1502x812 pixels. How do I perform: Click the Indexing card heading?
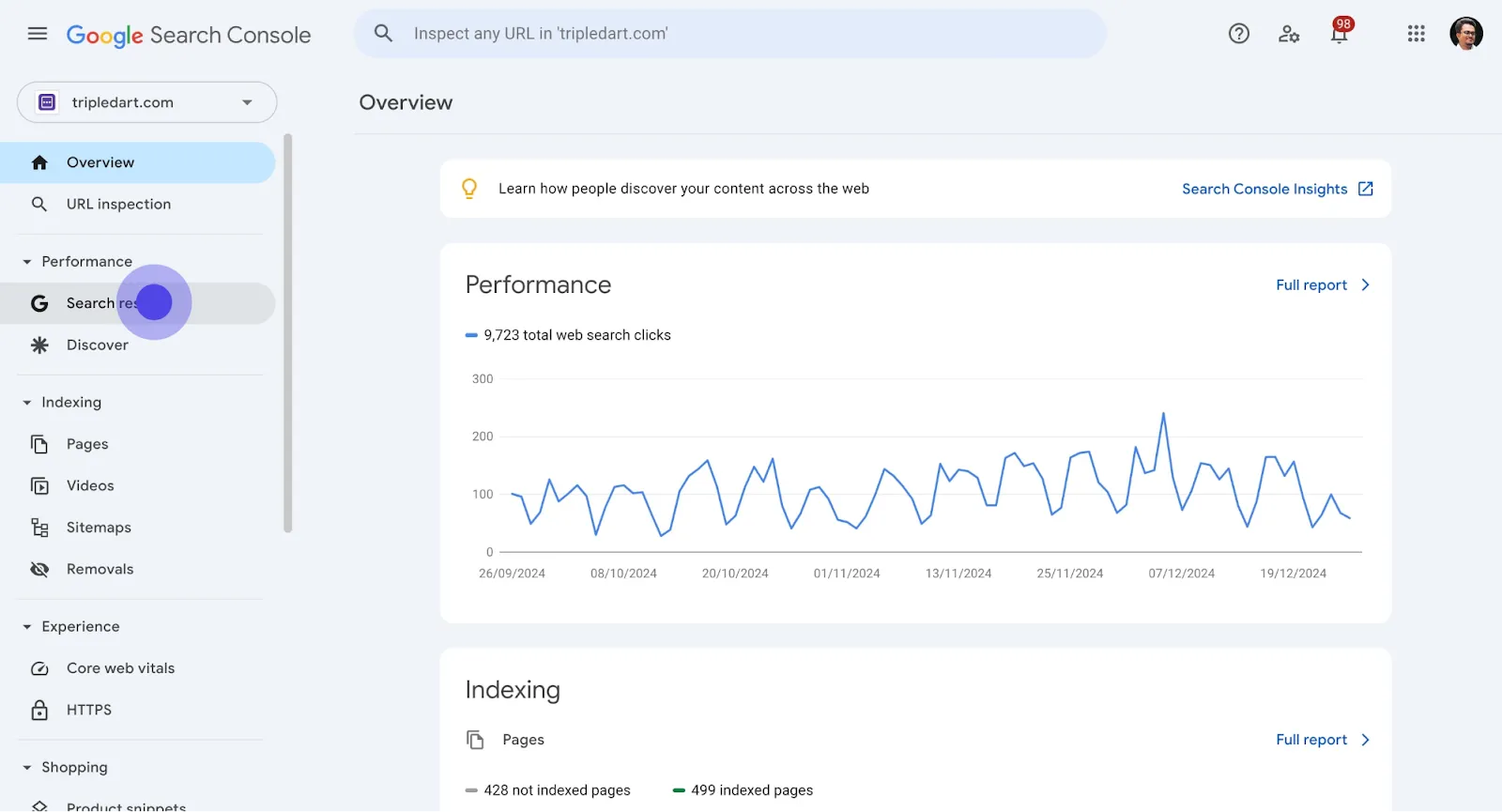(513, 690)
